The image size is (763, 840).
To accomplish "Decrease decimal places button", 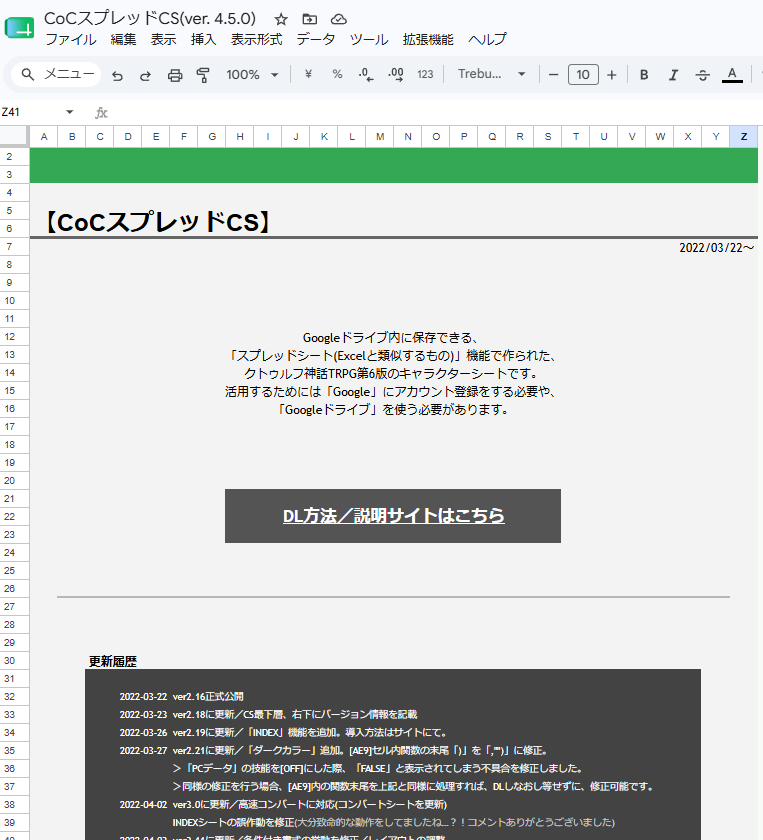I will click(366, 74).
